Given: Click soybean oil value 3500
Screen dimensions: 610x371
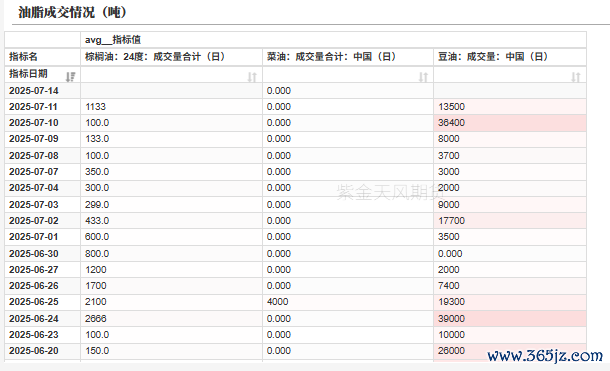Looking at the screenshot, I should point(449,236).
